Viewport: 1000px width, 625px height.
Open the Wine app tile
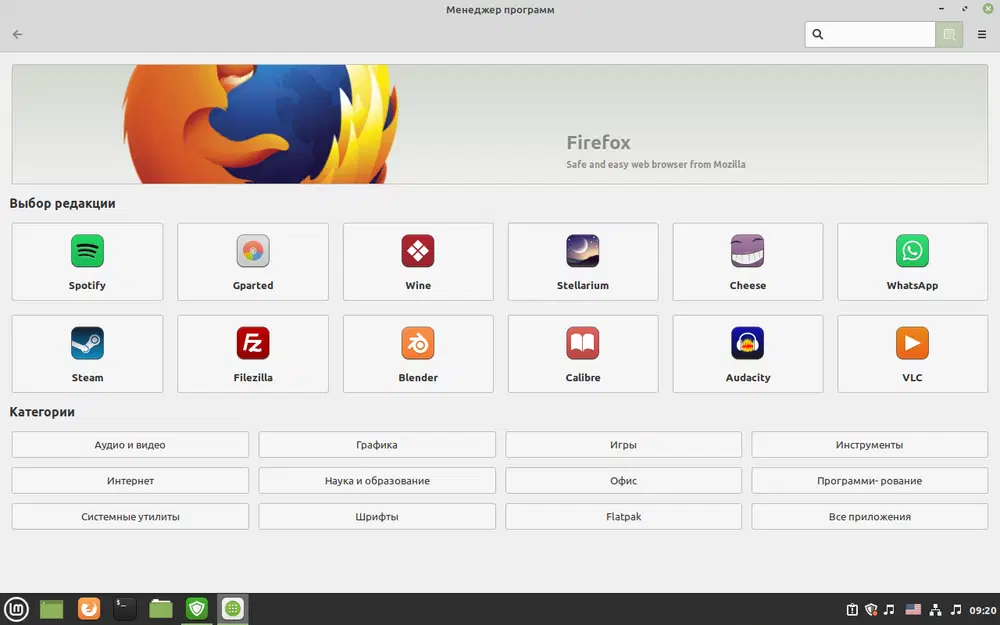click(418, 261)
